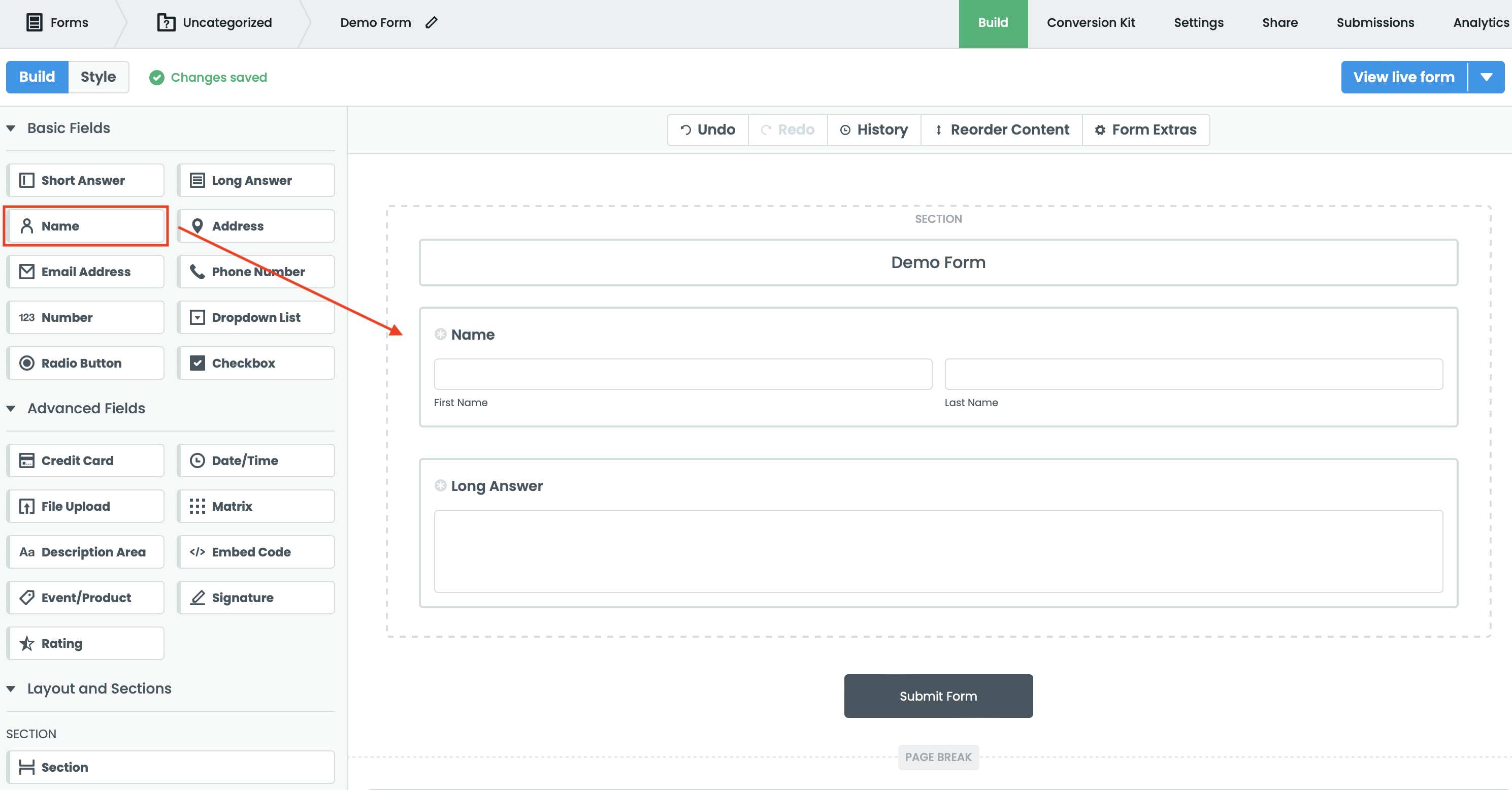Open the View live form dropdown arrow
The width and height of the screenshot is (1512, 790).
[1486, 78]
